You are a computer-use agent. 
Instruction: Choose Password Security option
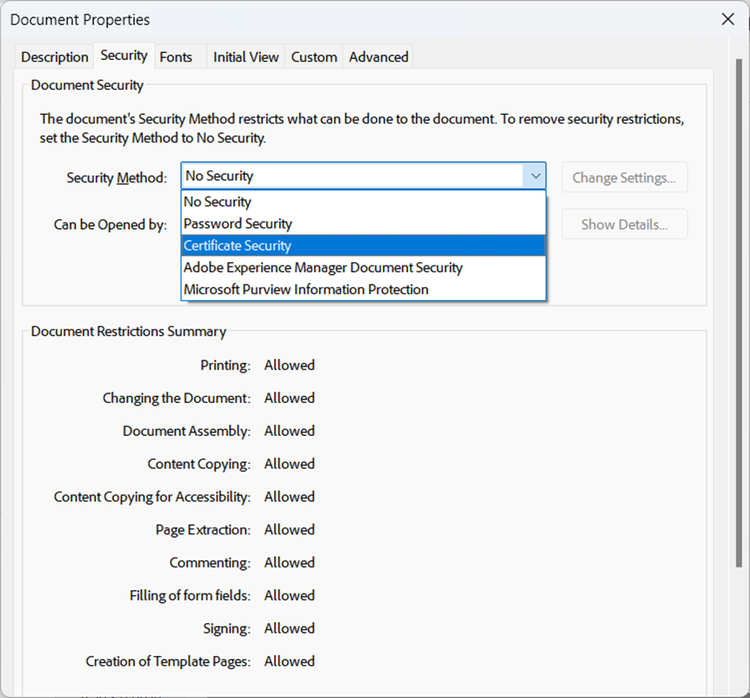(238, 223)
